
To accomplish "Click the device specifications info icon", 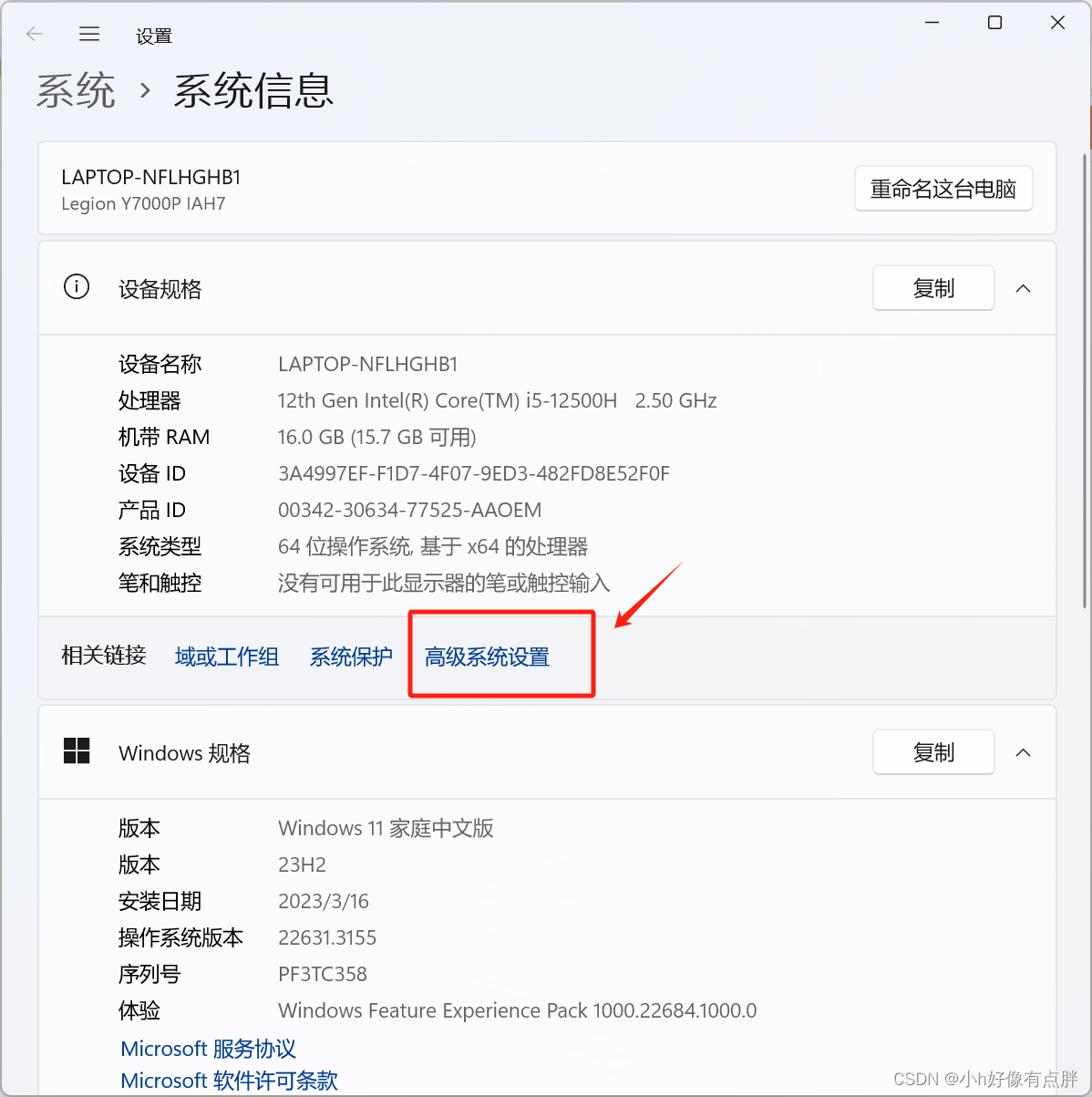I will point(77,287).
